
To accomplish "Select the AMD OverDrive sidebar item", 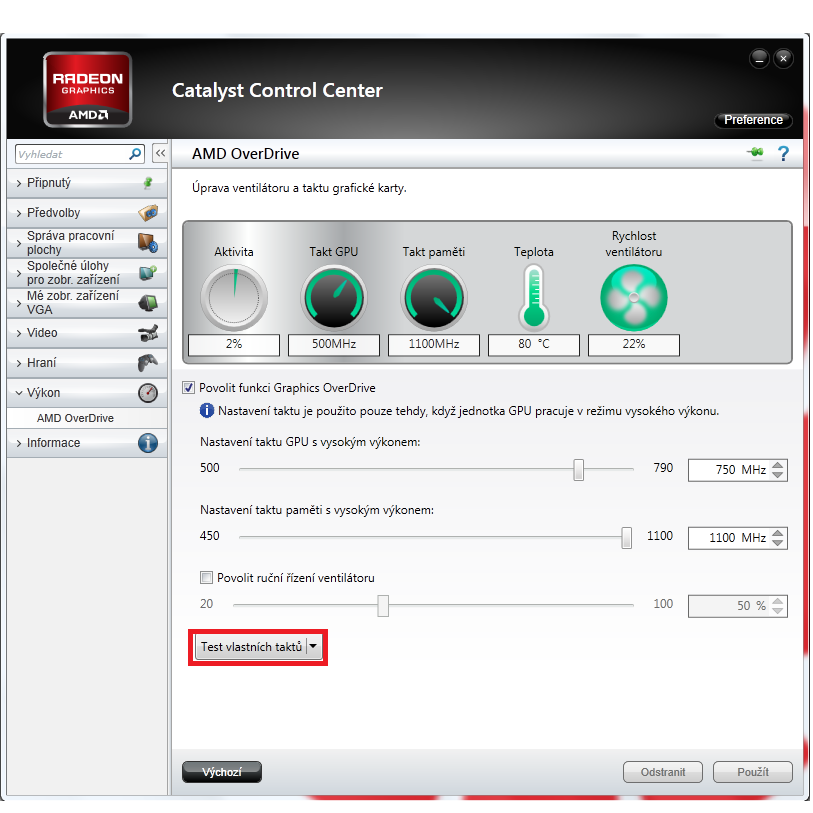I will pyautogui.click(x=75, y=418).
